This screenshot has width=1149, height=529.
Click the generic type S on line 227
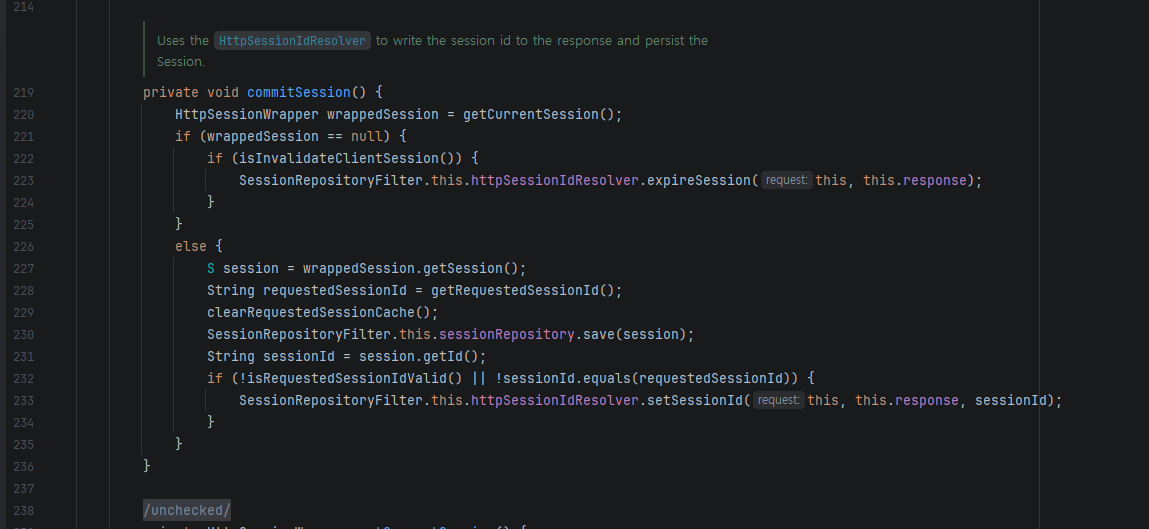pos(211,268)
